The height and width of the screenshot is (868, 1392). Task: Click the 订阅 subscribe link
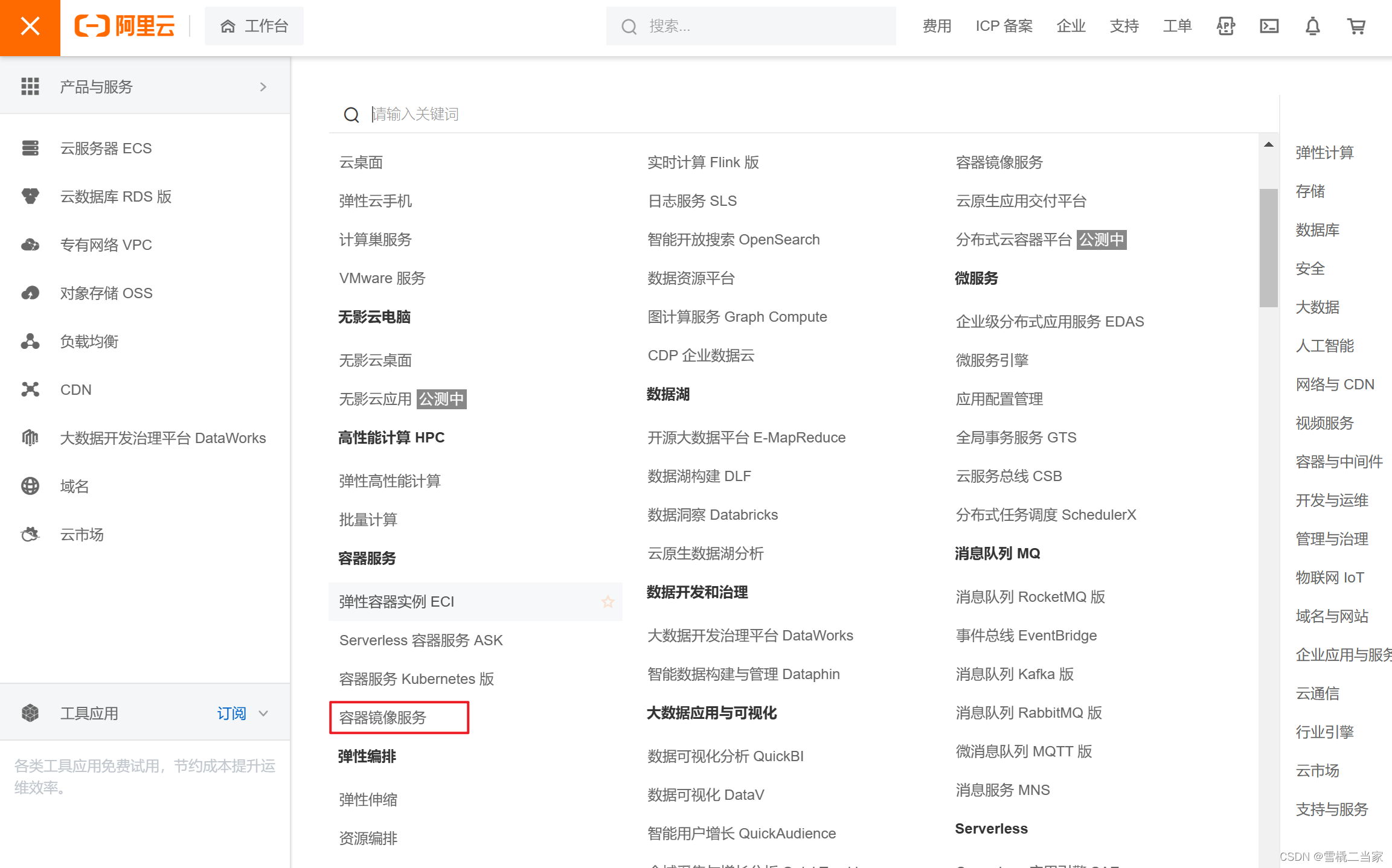(232, 713)
